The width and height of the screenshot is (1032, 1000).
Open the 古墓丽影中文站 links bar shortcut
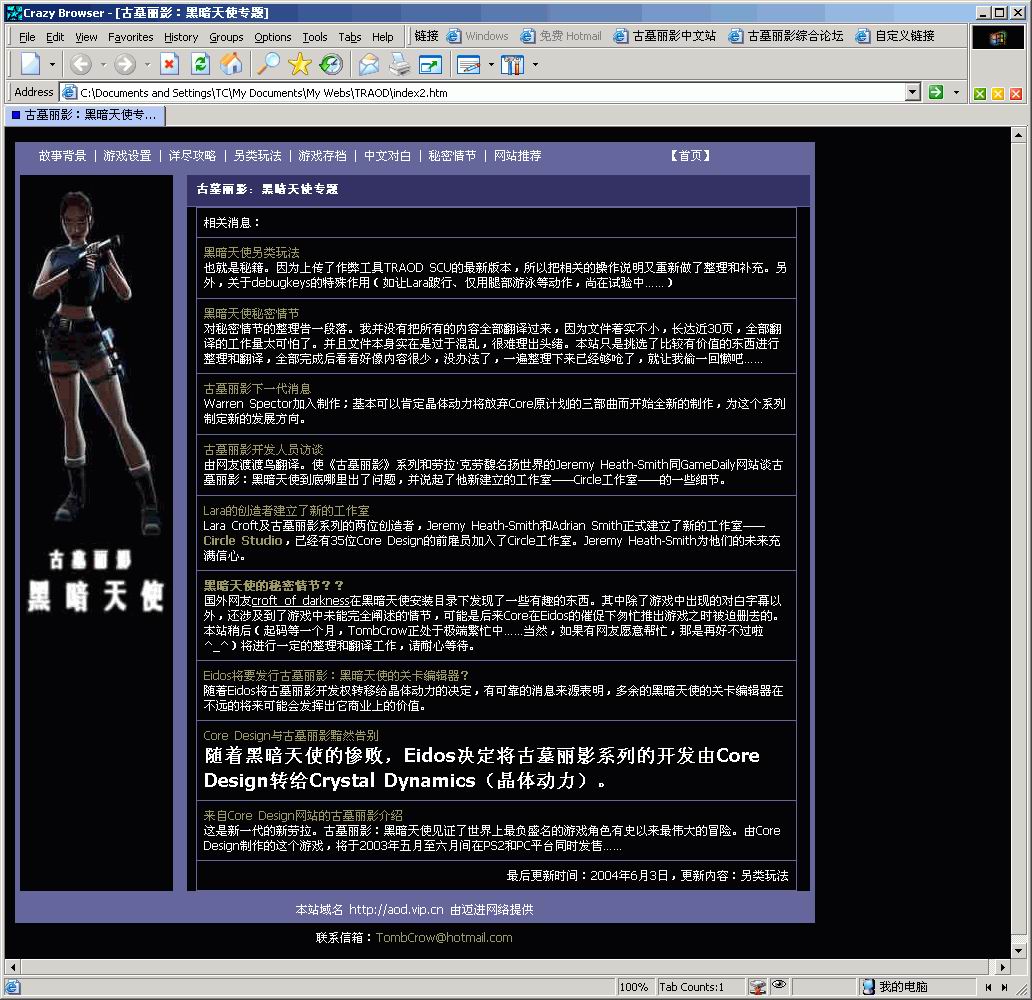[665, 36]
